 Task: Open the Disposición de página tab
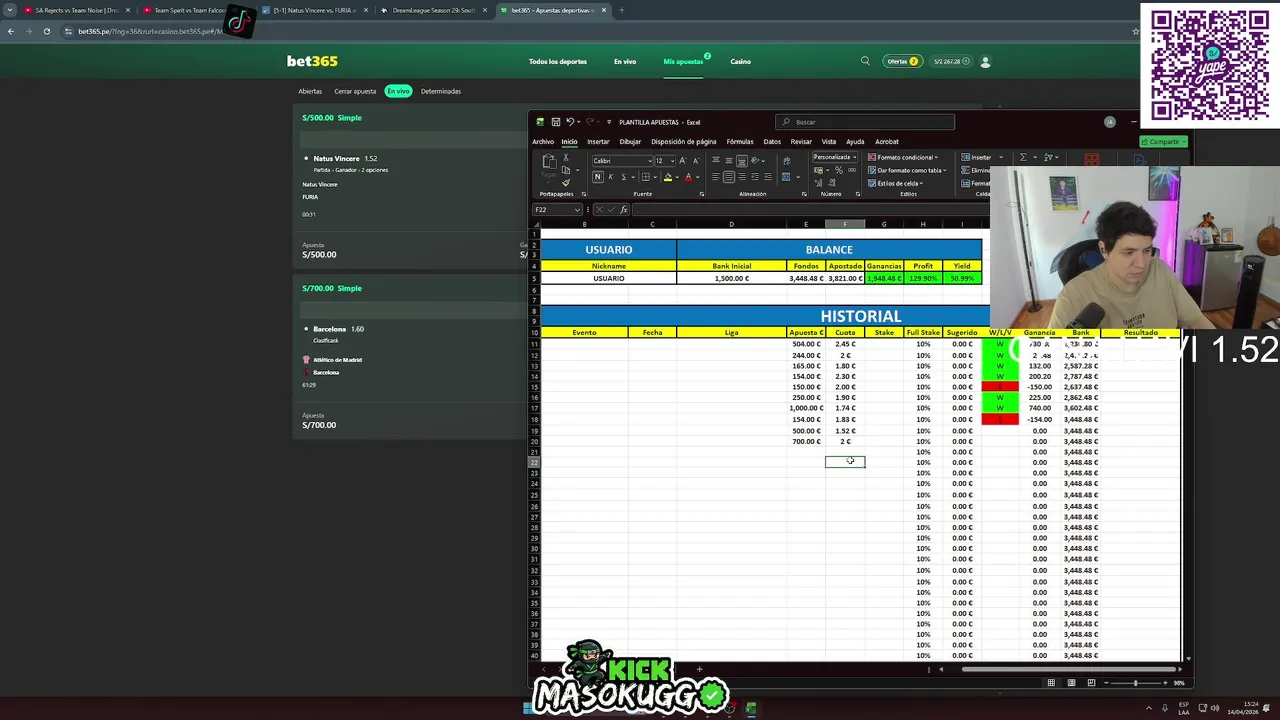coord(684,141)
